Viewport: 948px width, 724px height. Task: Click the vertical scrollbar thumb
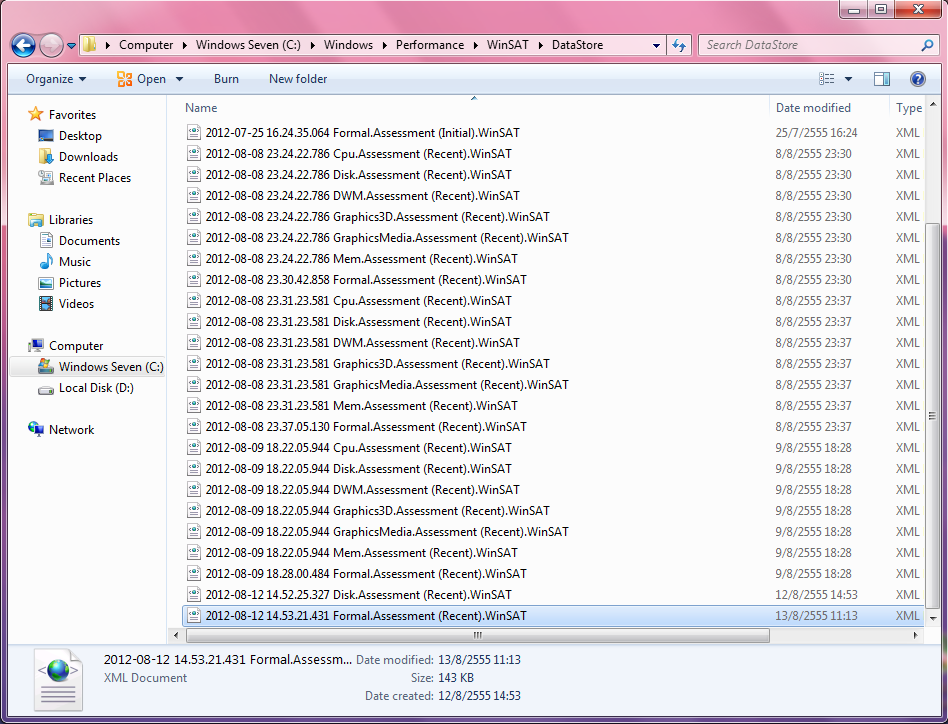[x=932, y=416]
